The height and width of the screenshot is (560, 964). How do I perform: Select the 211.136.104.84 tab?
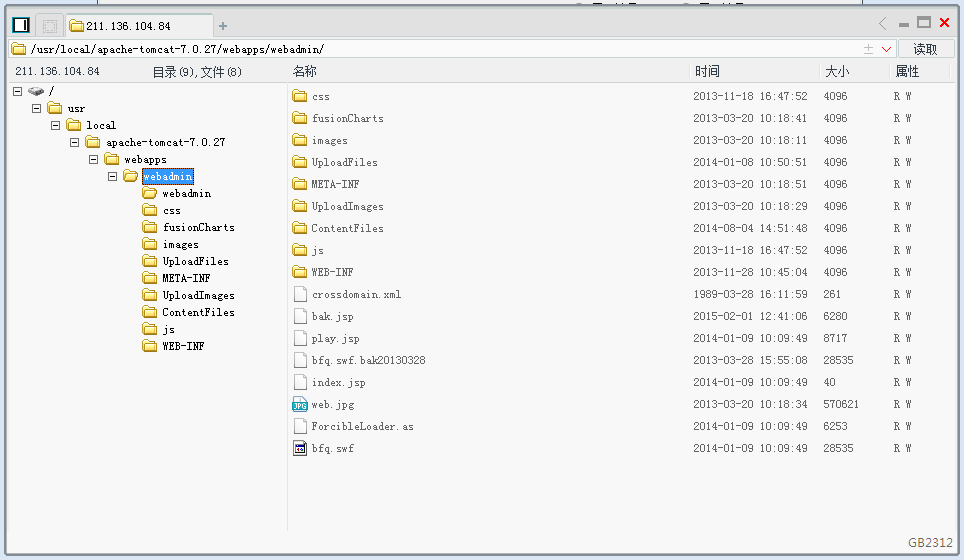[139, 26]
